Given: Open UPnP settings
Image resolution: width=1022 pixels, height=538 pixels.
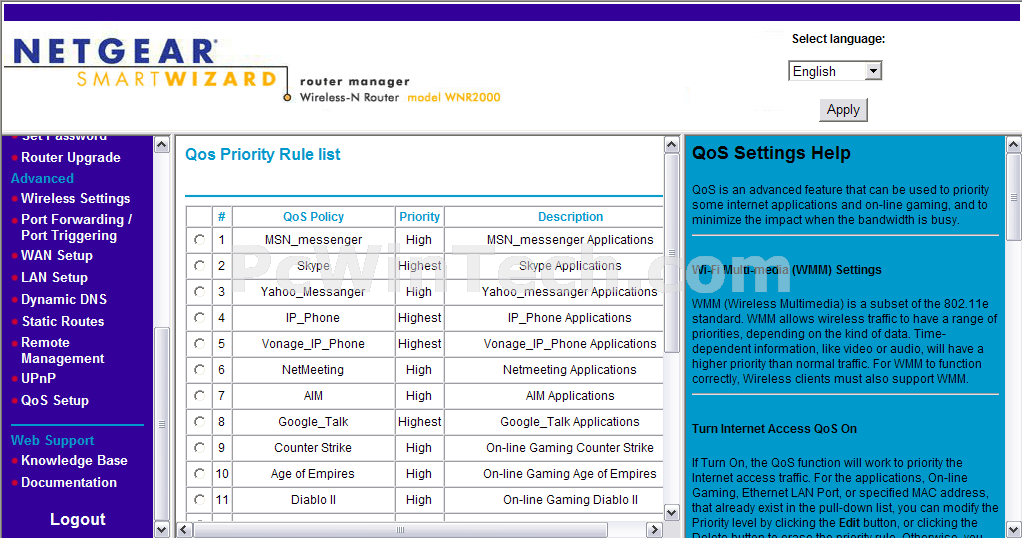Looking at the screenshot, I should point(38,378).
